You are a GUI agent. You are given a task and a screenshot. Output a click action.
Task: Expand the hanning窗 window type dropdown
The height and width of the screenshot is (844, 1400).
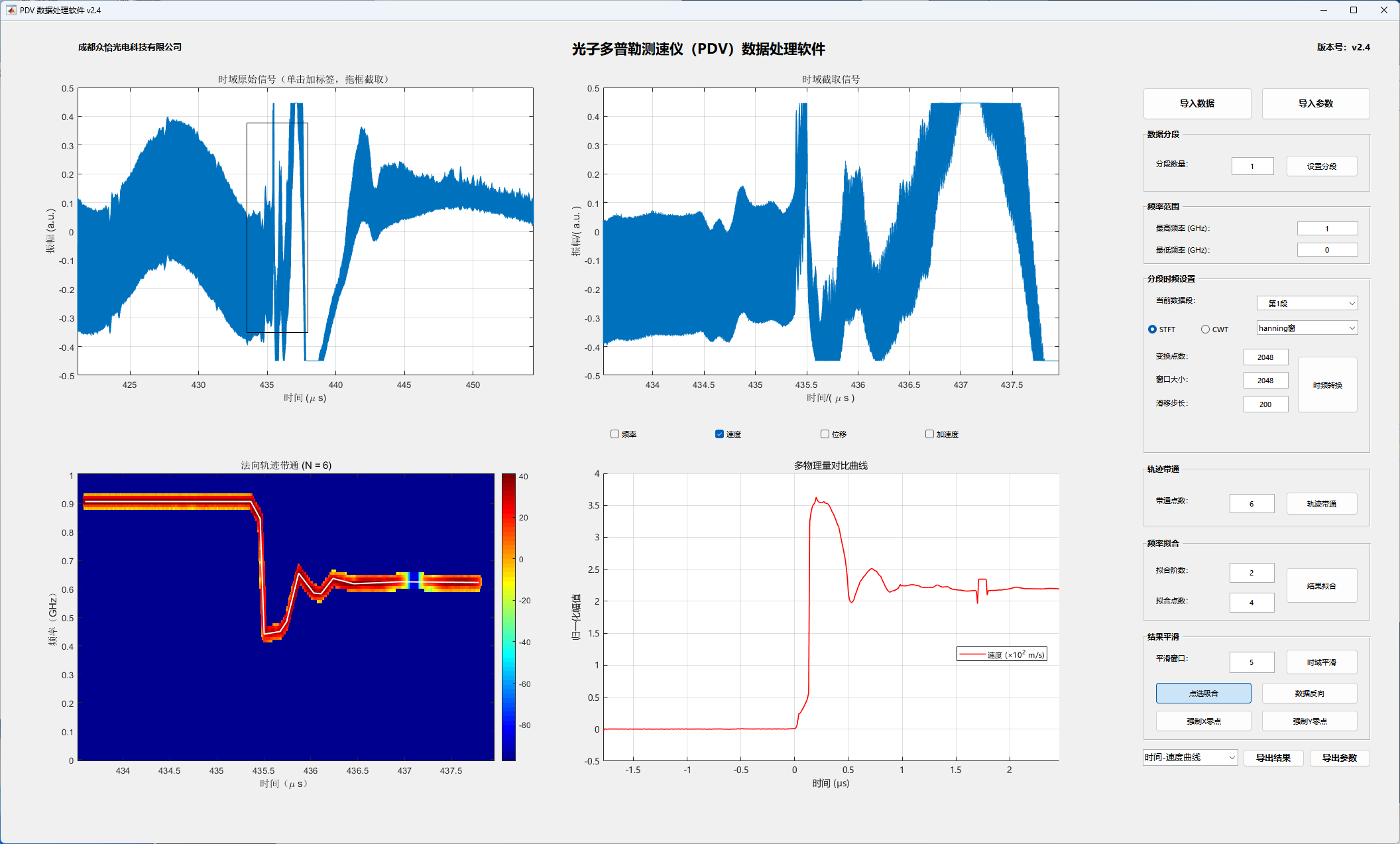point(1307,328)
